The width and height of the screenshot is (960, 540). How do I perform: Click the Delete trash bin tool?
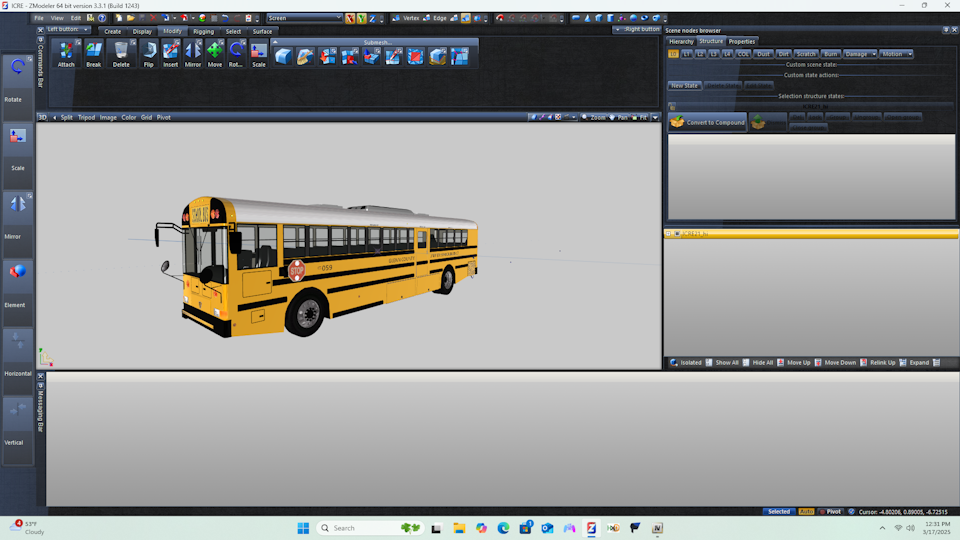point(121,53)
